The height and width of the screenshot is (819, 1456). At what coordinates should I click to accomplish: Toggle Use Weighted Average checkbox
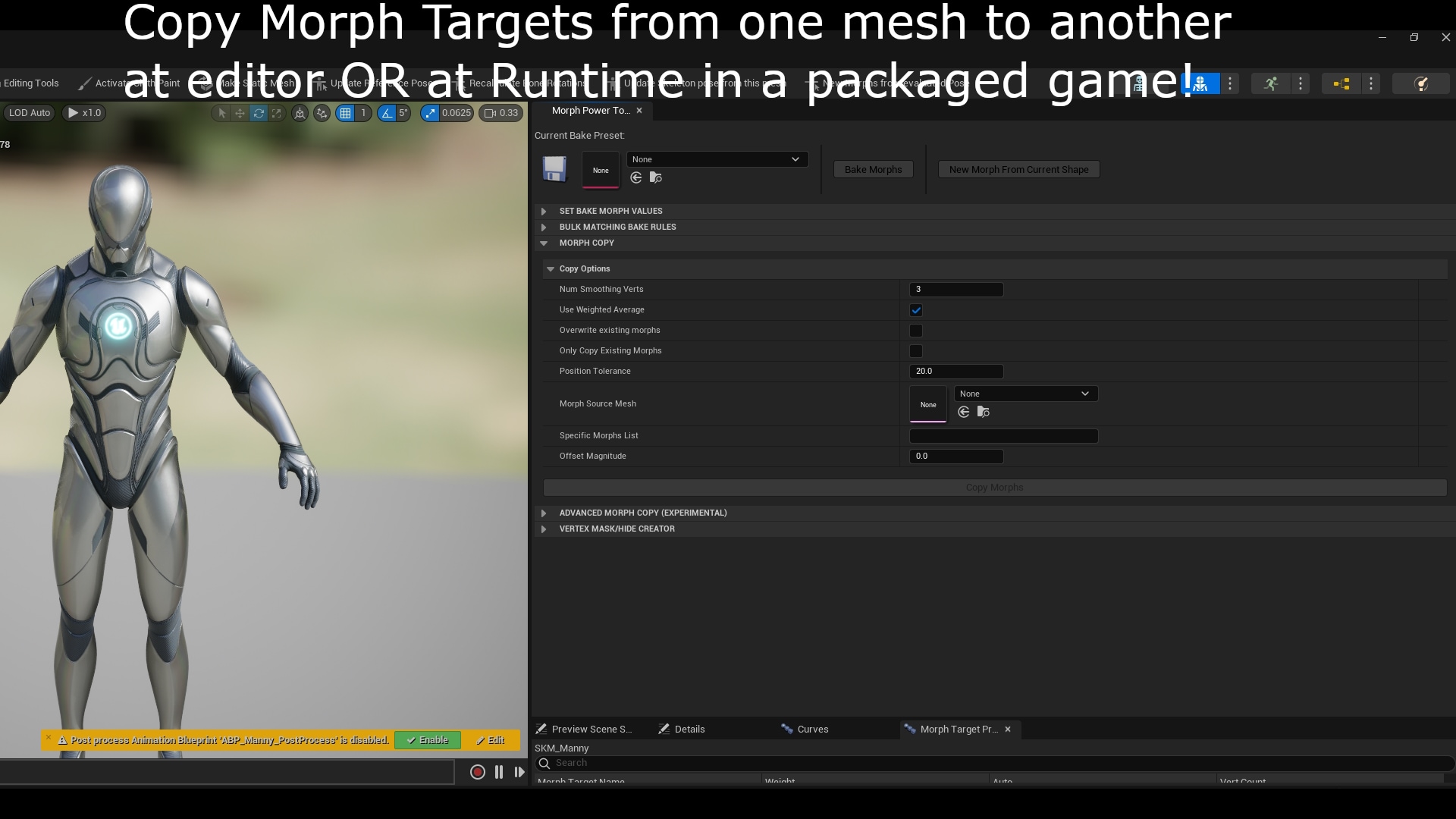(916, 310)
